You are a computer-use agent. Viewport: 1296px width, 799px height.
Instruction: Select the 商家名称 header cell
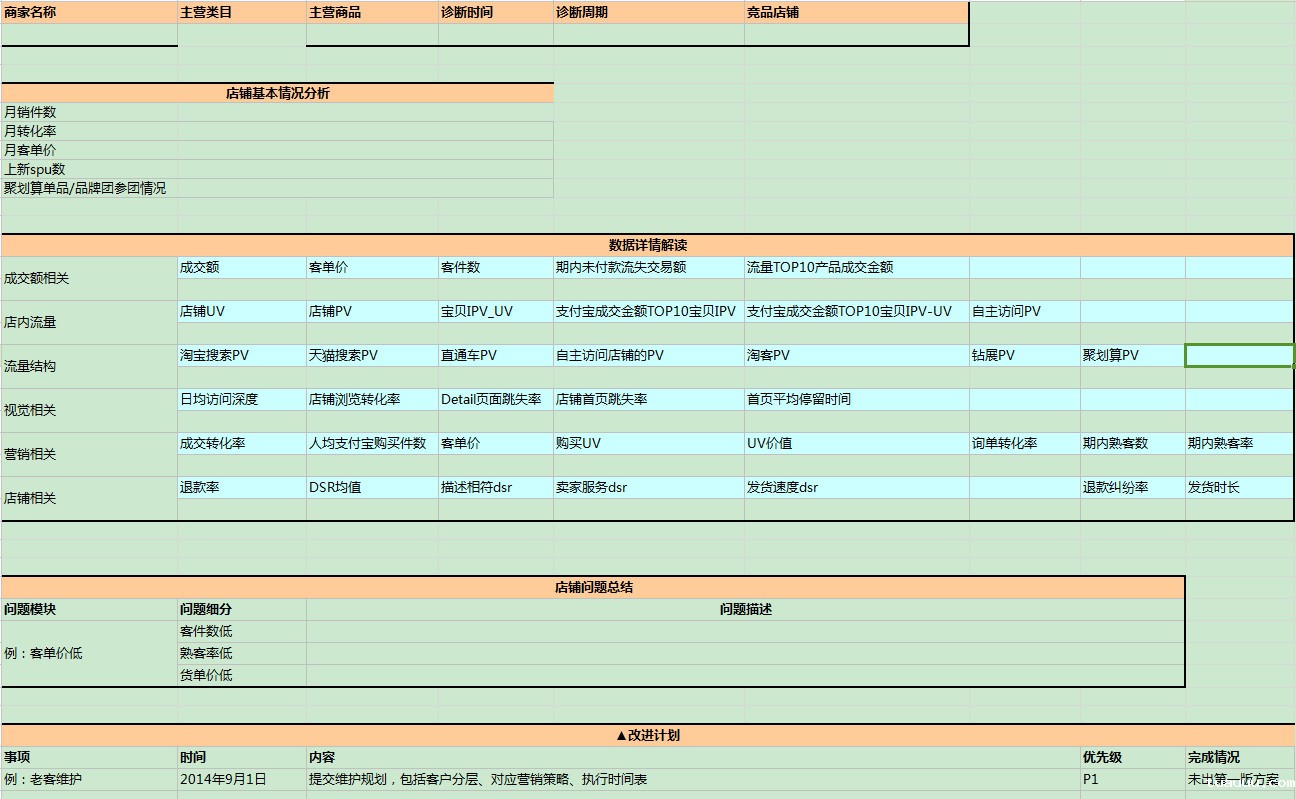[x=89, y=13]
